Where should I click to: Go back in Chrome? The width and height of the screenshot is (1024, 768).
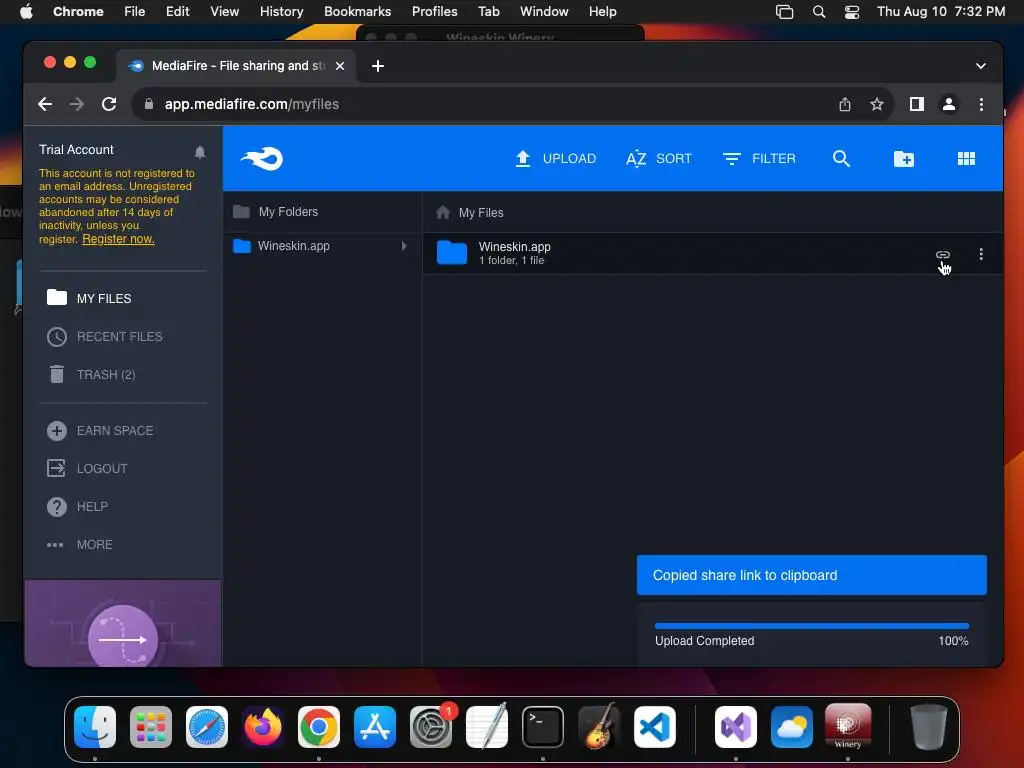(44, 104)
